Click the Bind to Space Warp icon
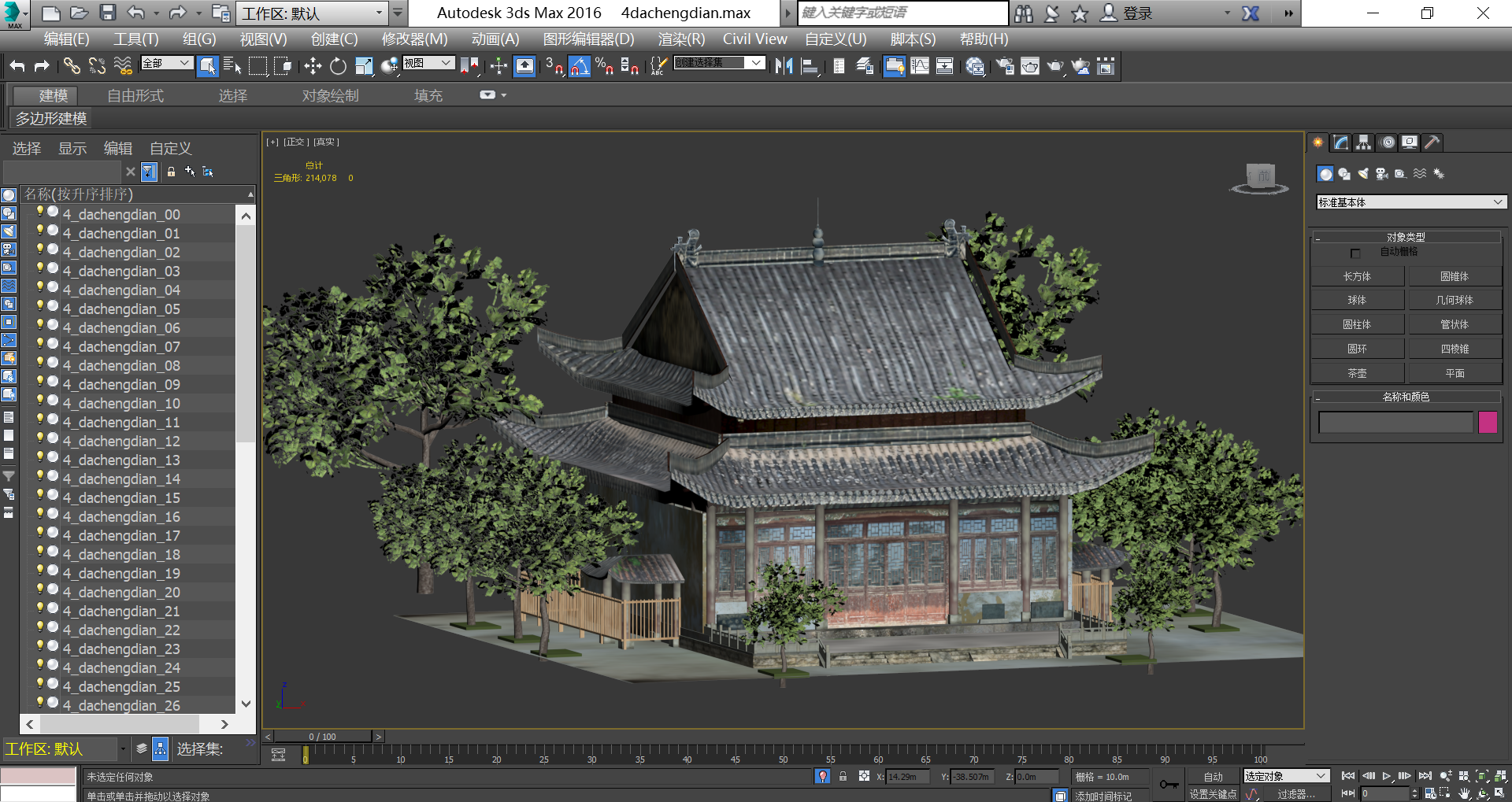 pyautogui.click(x=123, y=66)
